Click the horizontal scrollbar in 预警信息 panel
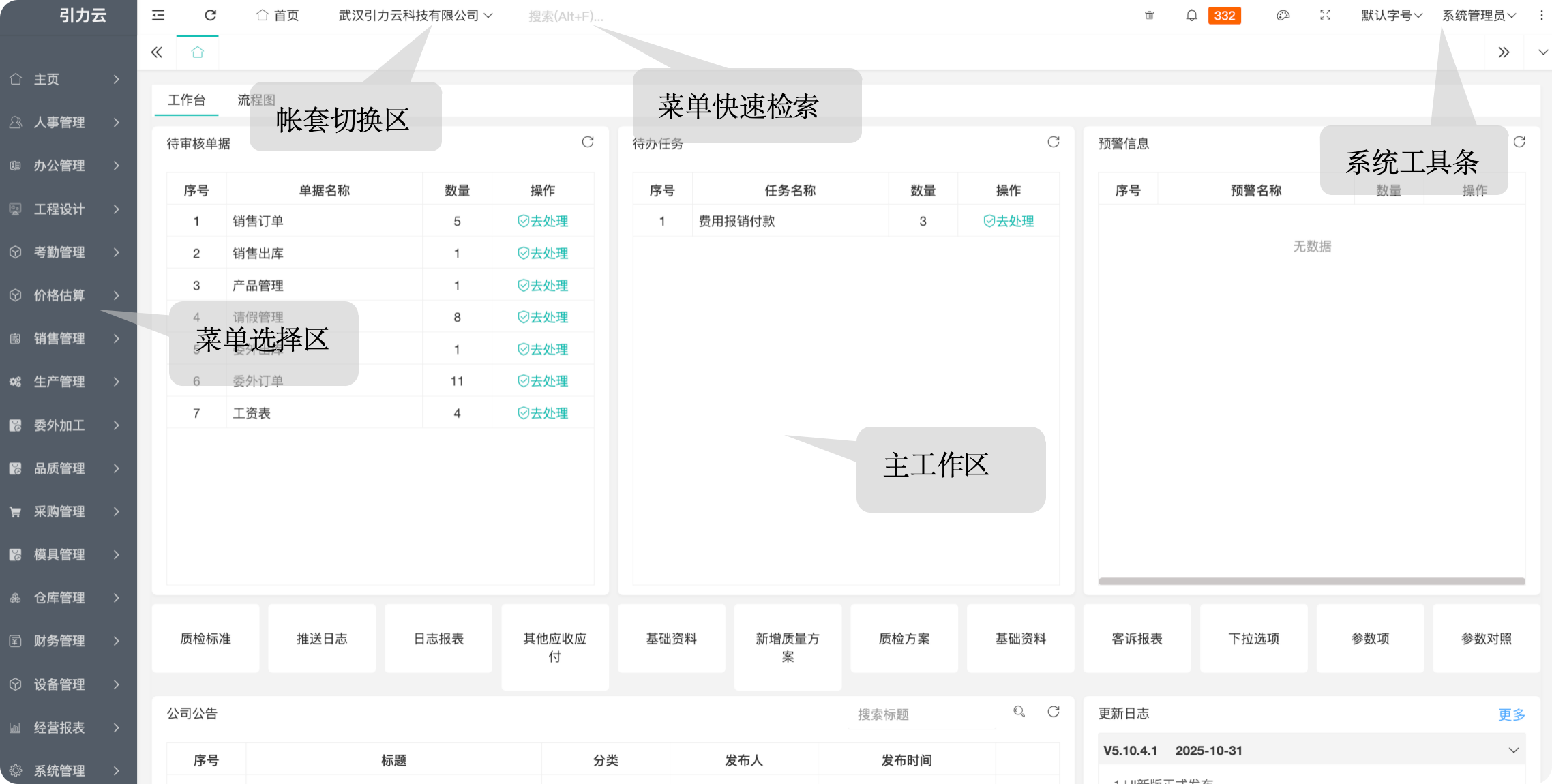This screenshot has width=1552, height=784. [x=1311, y=582]
